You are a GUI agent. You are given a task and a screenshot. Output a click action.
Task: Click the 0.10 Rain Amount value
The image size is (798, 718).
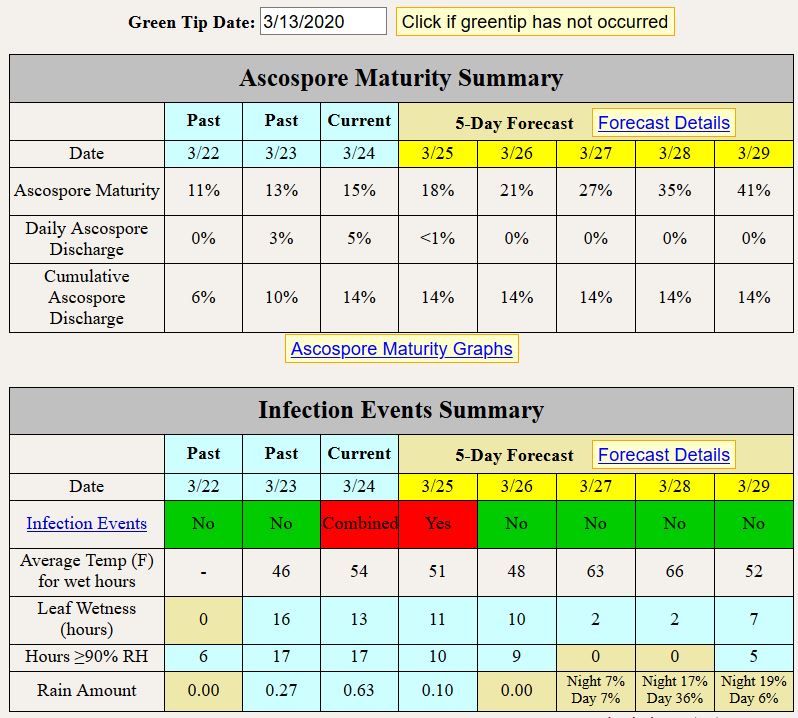click(x=438, y=691)
